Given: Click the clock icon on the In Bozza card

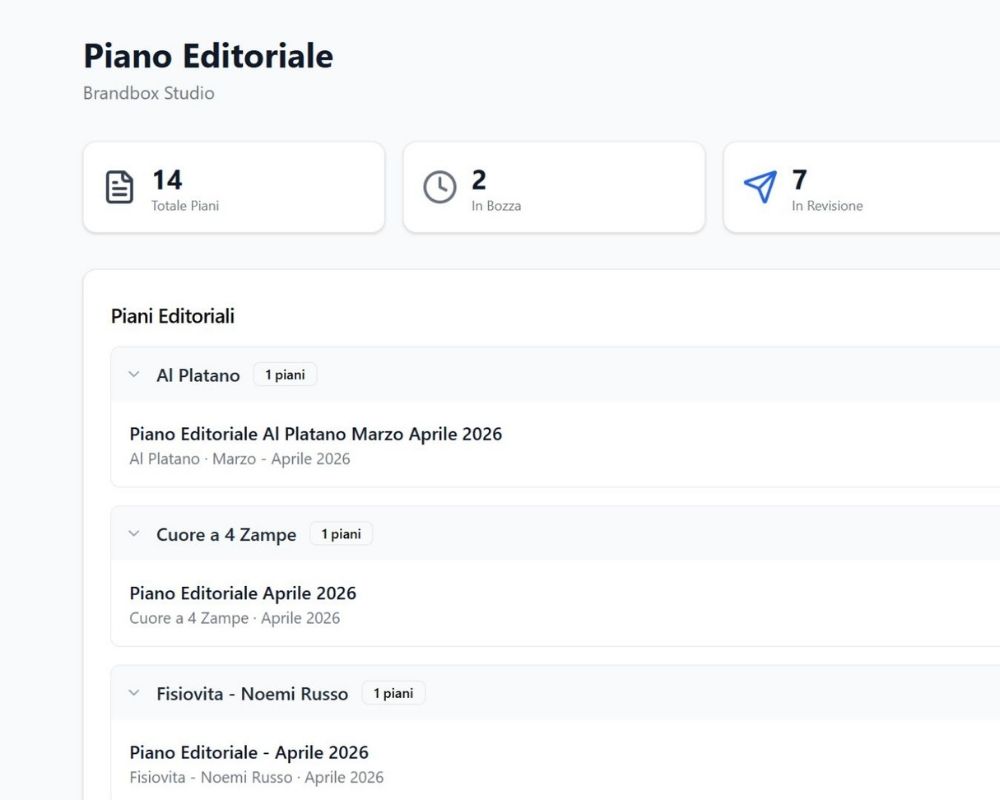Looking at the screenshot, I should (x=438, y=186).
